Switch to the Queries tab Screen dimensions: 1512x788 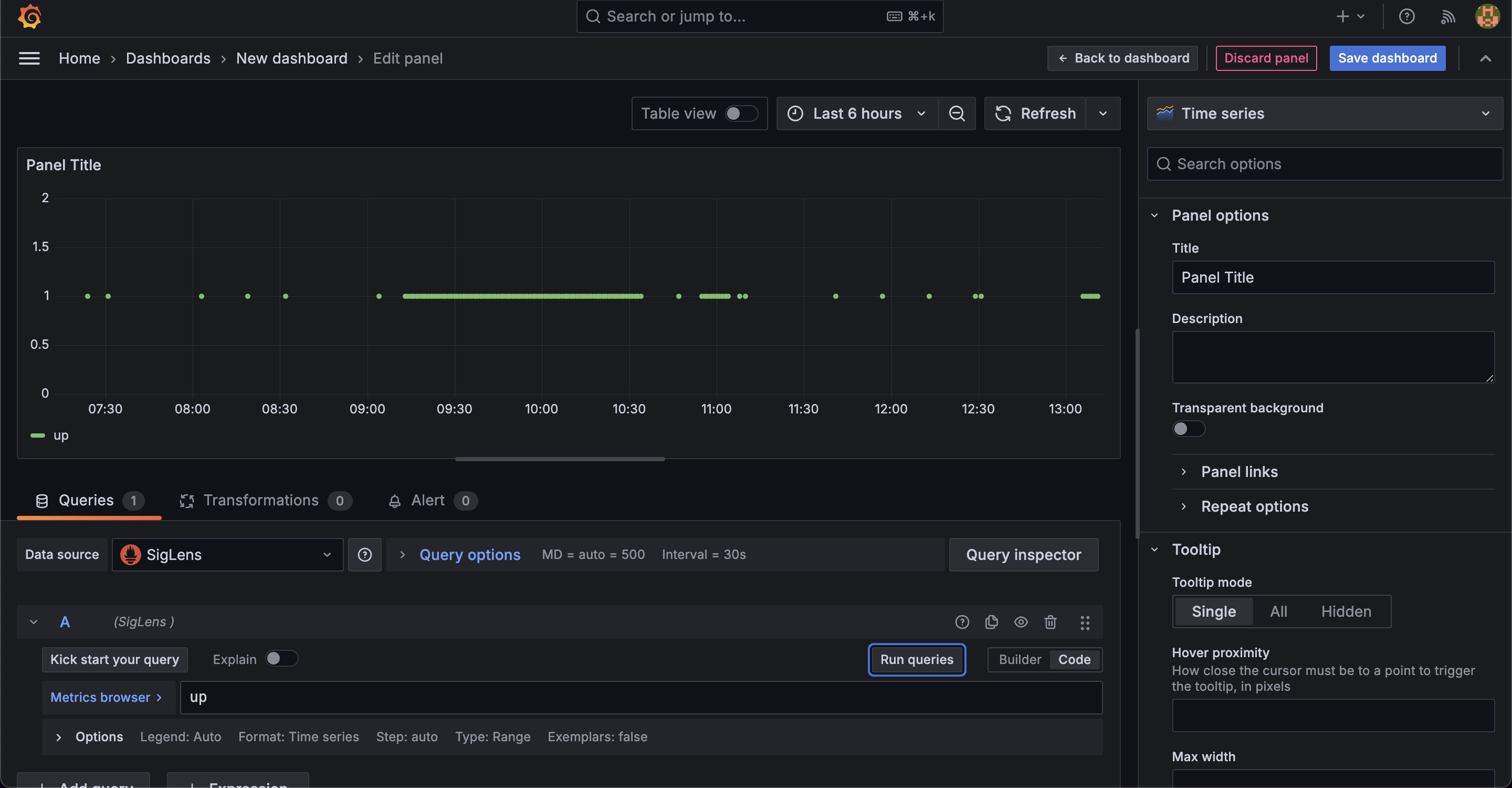89,500
